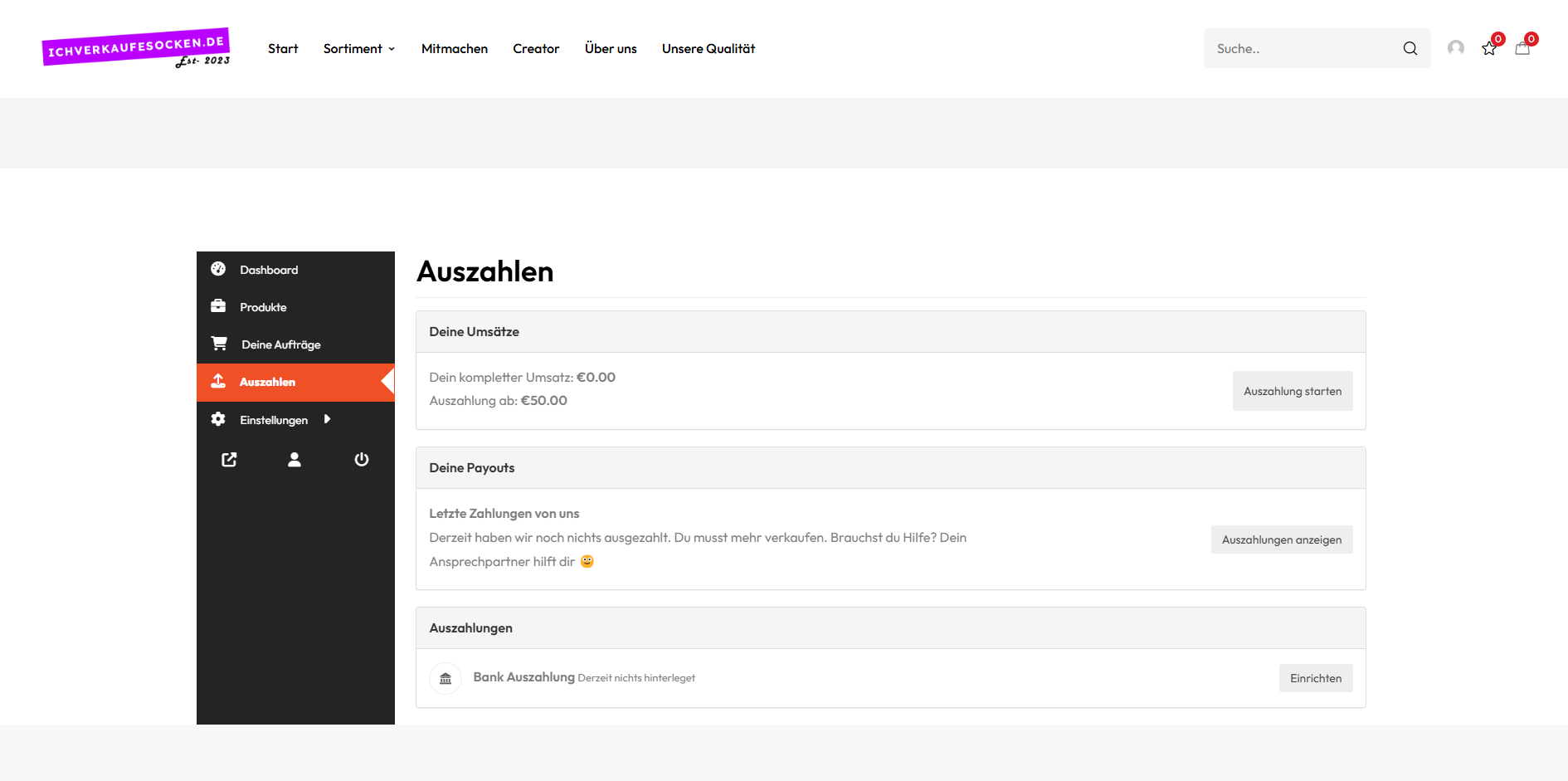Viewport: 1568px width, 781px height.
Task: Click into the Suche search field
Action: point(1303,49)
